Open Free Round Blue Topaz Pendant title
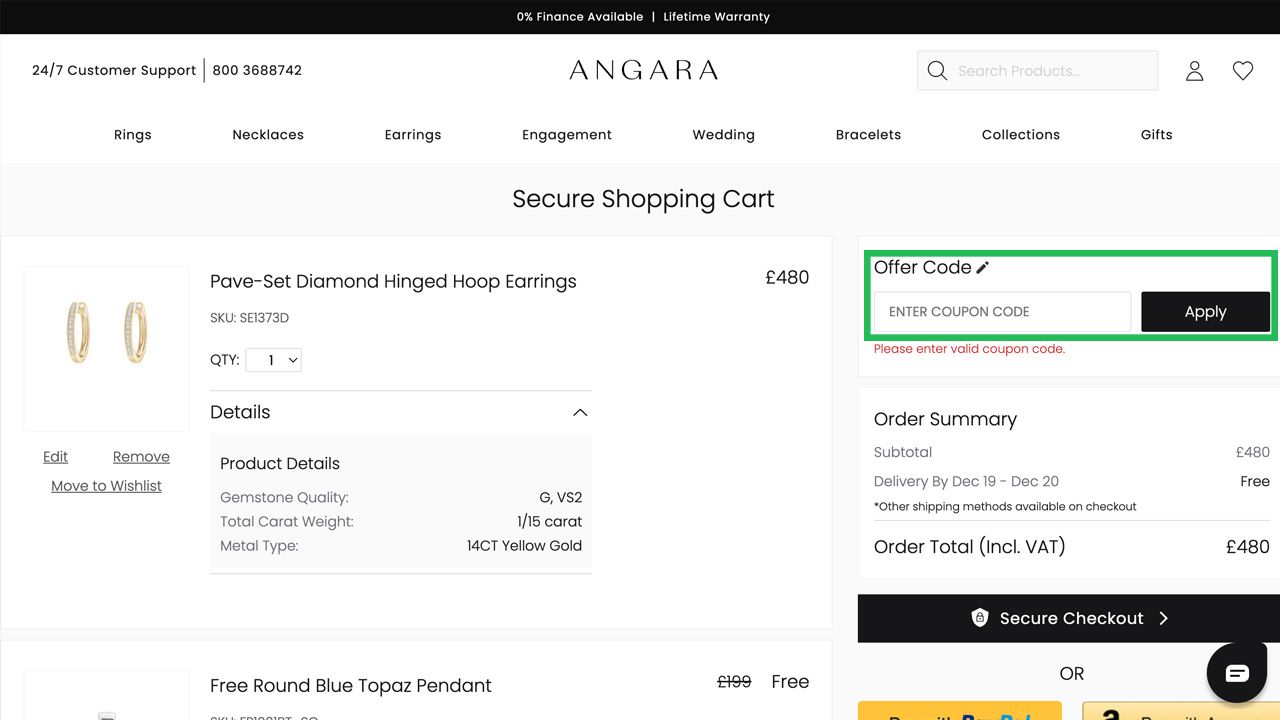Viewport: 1280px width, 720px height. [351, 686]
